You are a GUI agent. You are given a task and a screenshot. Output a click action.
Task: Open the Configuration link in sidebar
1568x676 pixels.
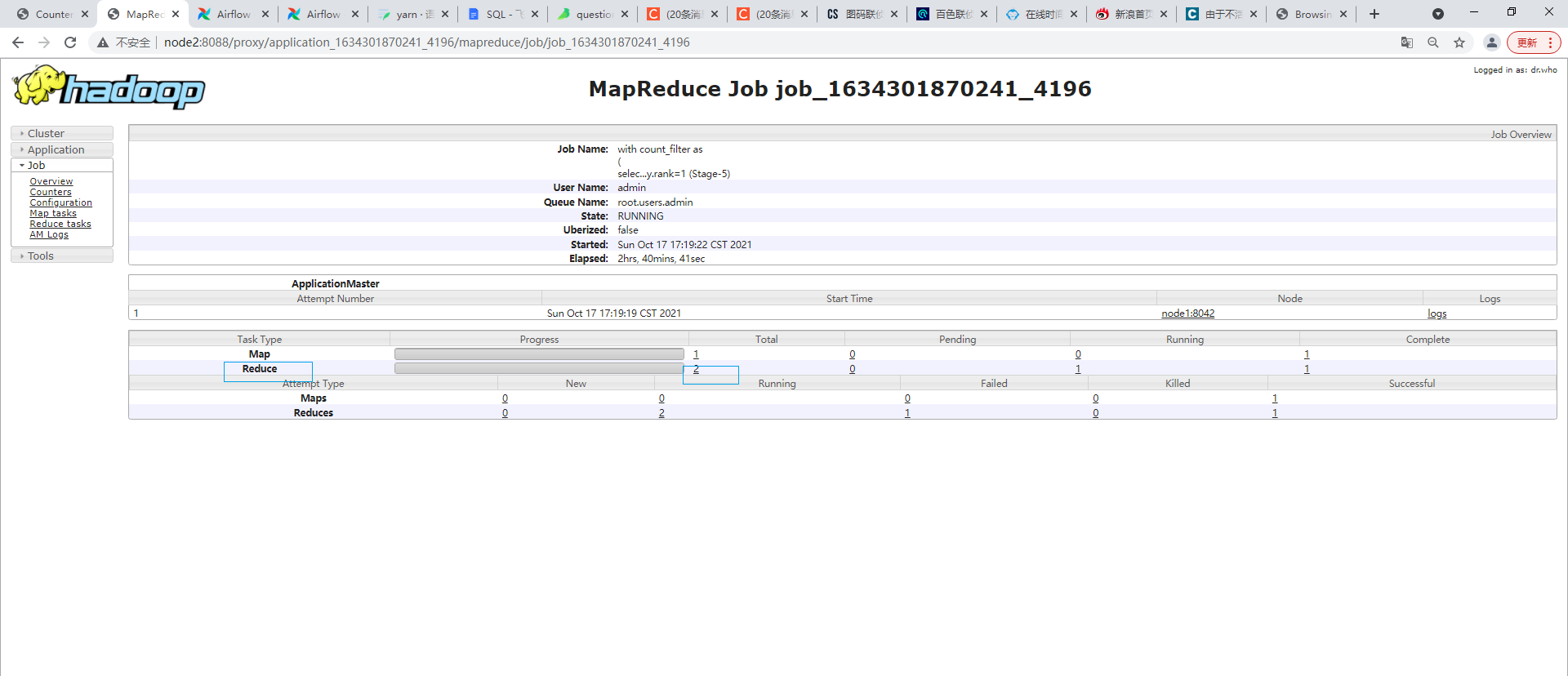click(61, 202)
